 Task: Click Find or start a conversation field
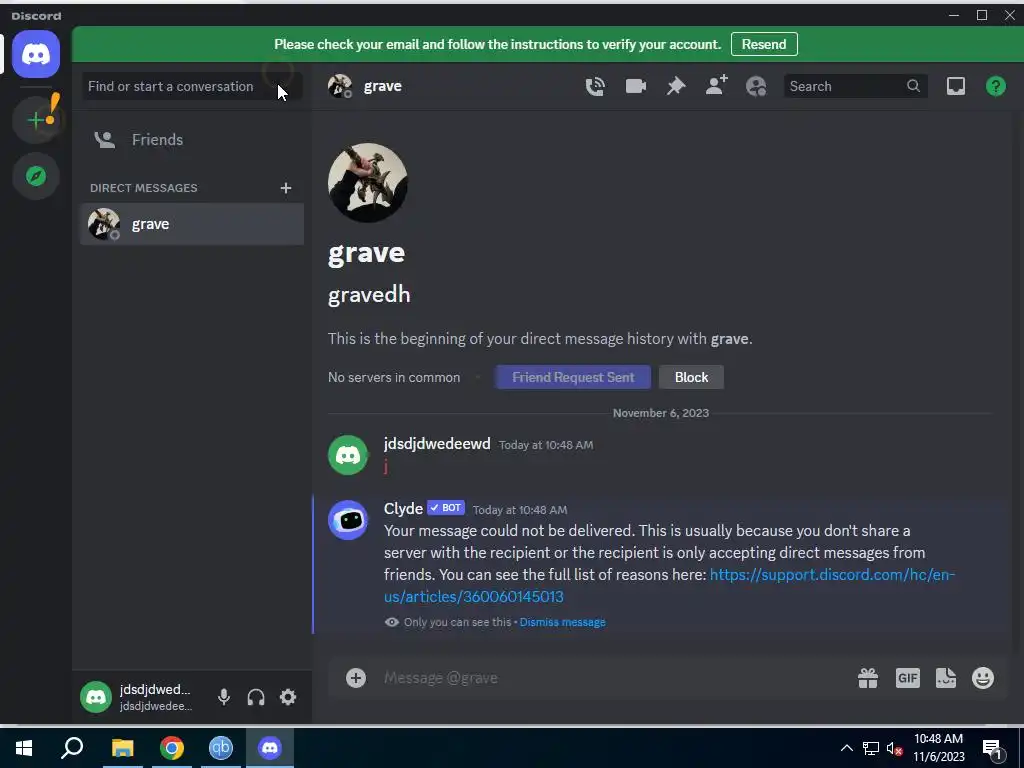192,86
